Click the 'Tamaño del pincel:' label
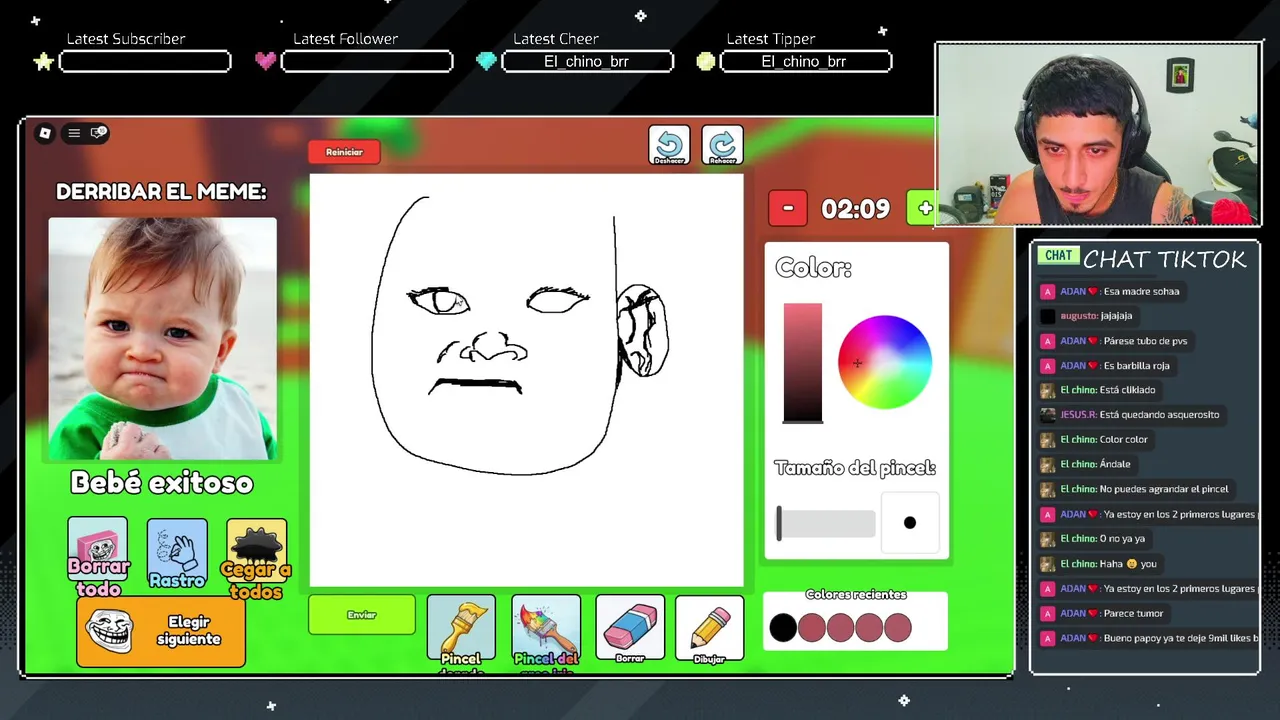 click(x=855, y=468)
